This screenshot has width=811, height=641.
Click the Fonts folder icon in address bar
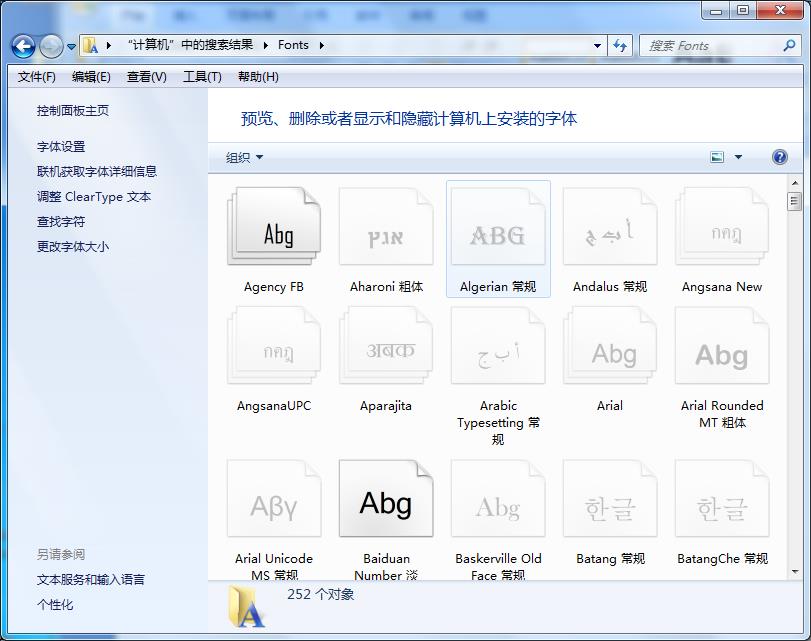pyautogui.click(x=91, y=46)
